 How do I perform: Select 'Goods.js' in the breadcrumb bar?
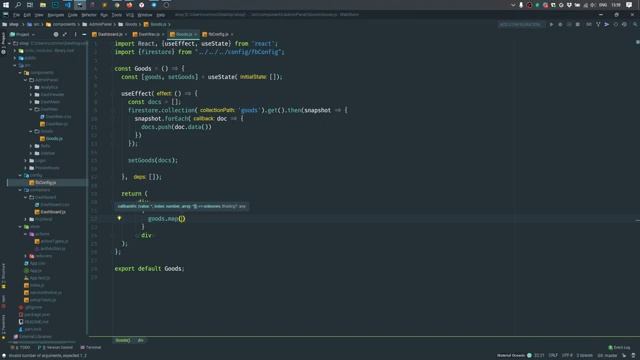coord(155,24)
